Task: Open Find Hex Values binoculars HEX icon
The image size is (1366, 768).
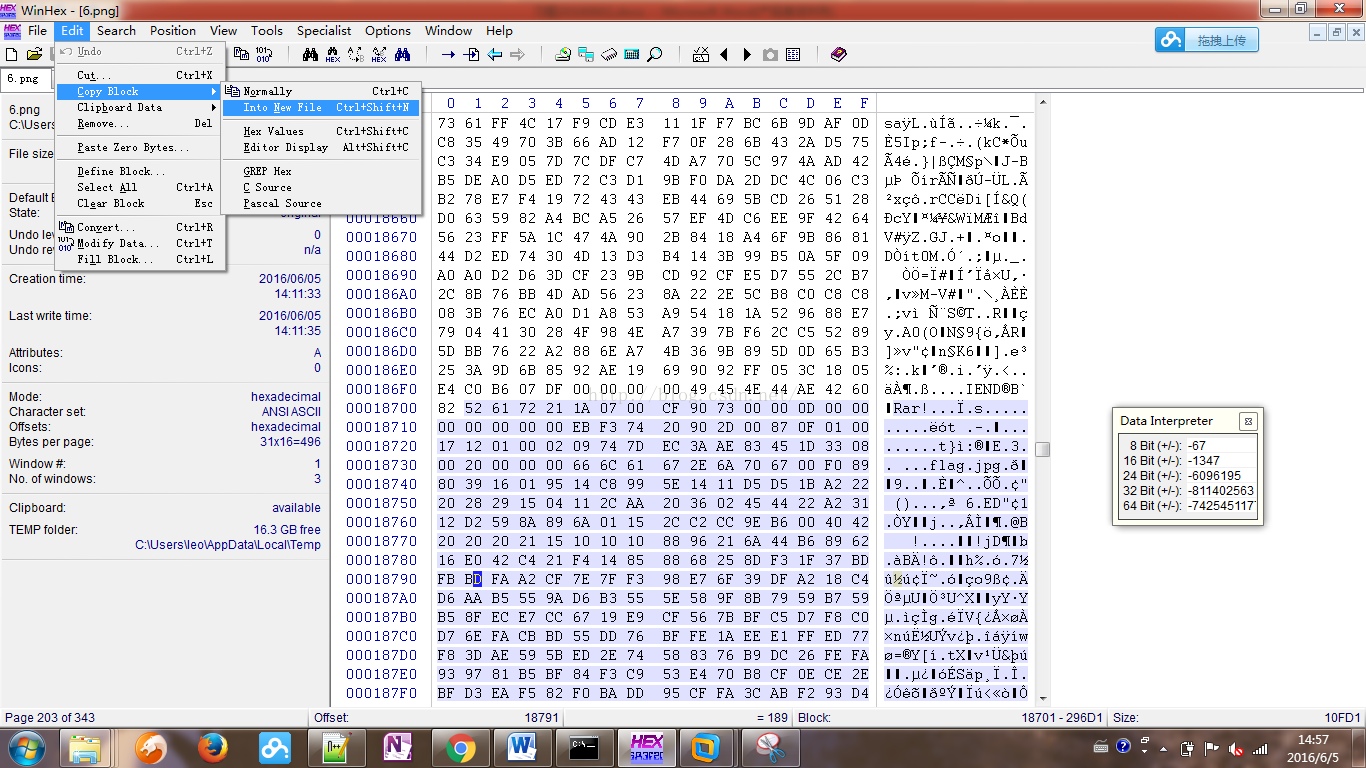Action: point(332,54)
